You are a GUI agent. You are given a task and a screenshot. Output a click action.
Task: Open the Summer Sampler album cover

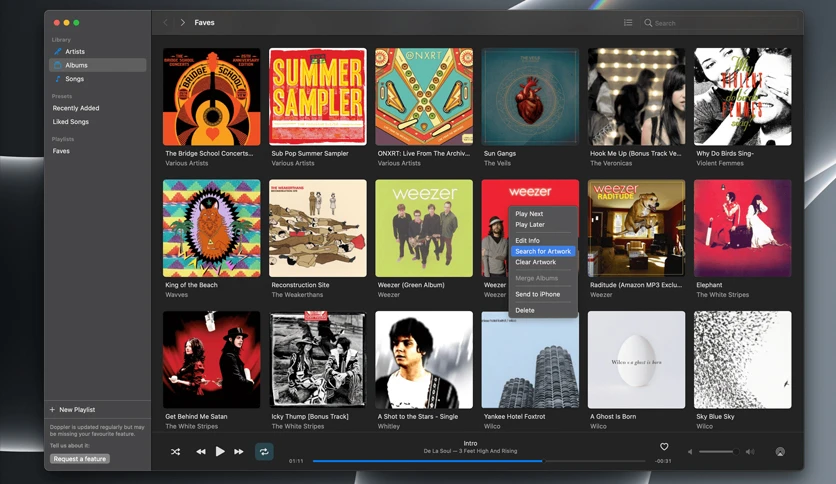point(318,96)
